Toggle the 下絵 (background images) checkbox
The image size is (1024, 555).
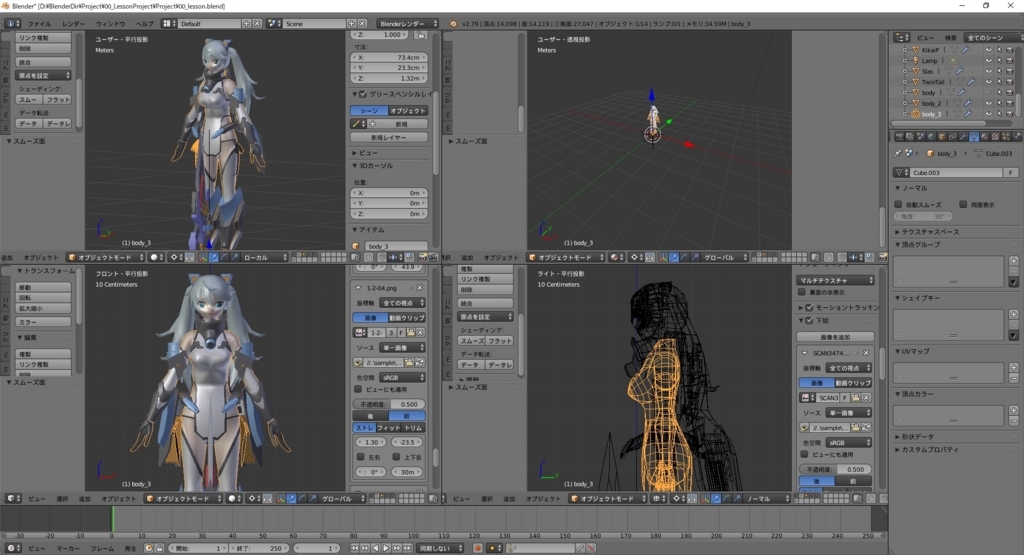pos(809,321)
